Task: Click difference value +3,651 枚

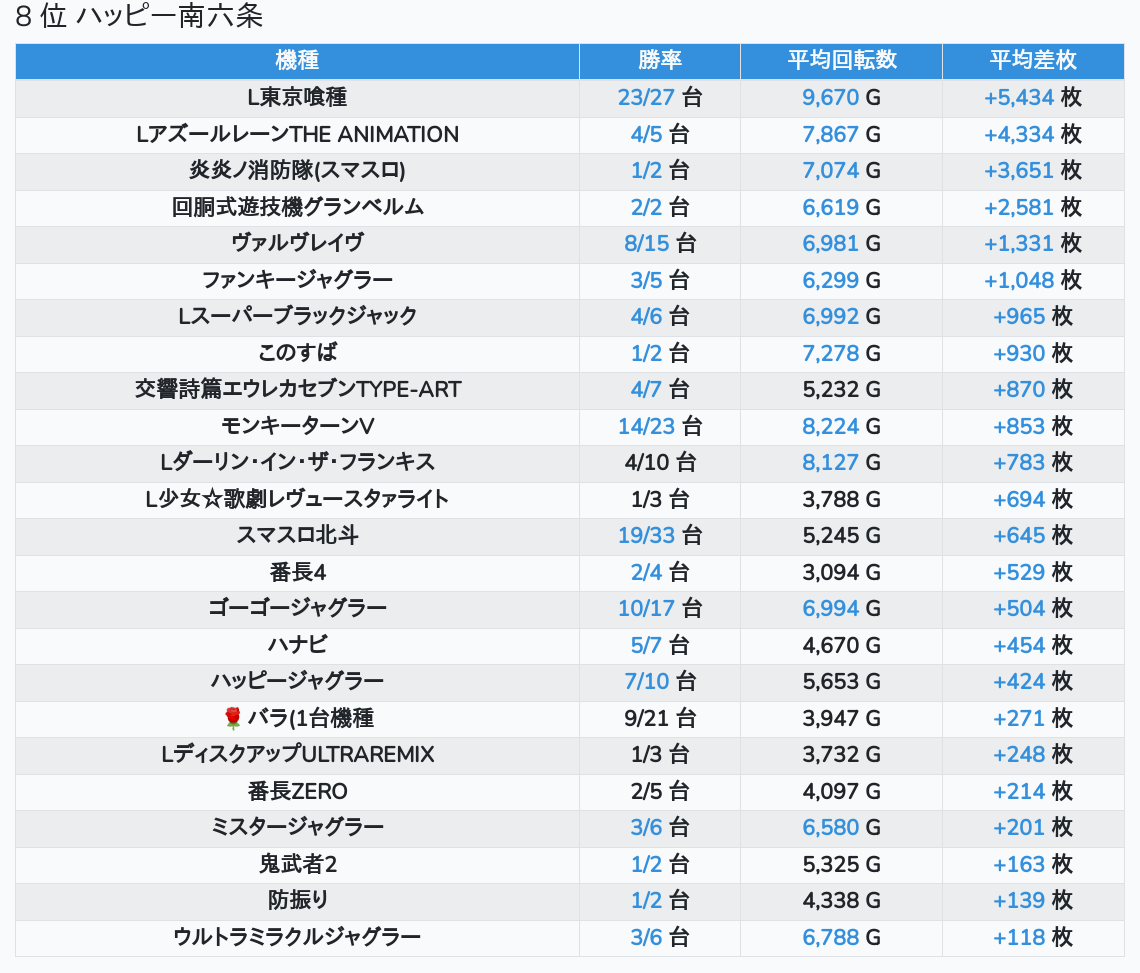Action: click(1033, 171)
